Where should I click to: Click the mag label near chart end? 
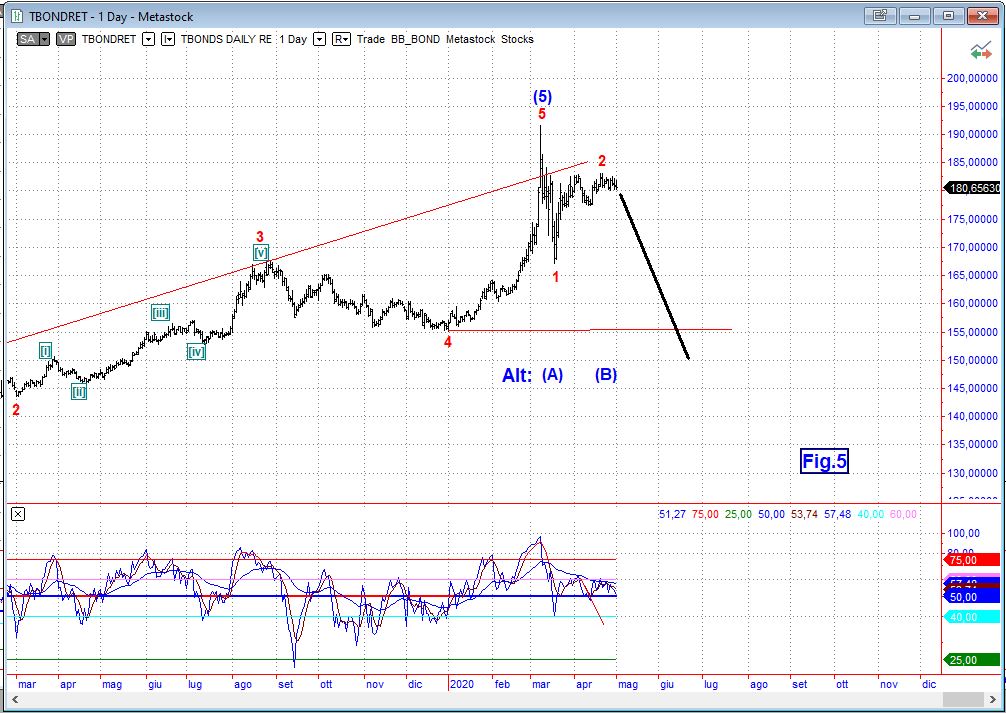click(x=628, y=684)
